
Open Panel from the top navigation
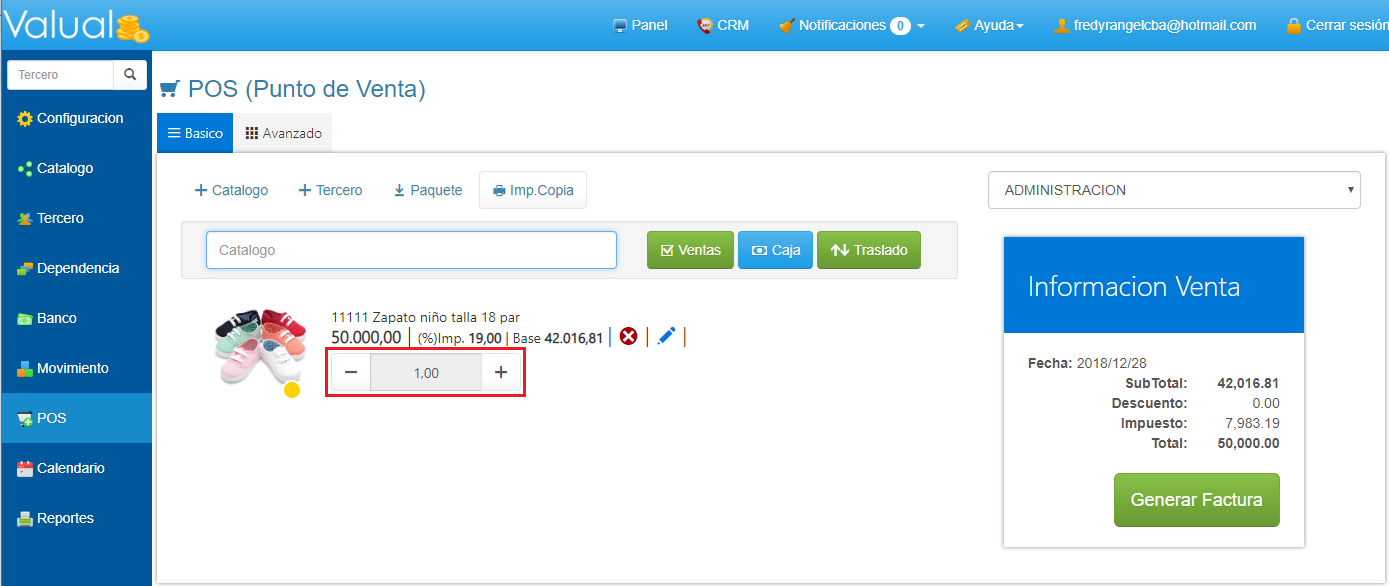[640, 25]
